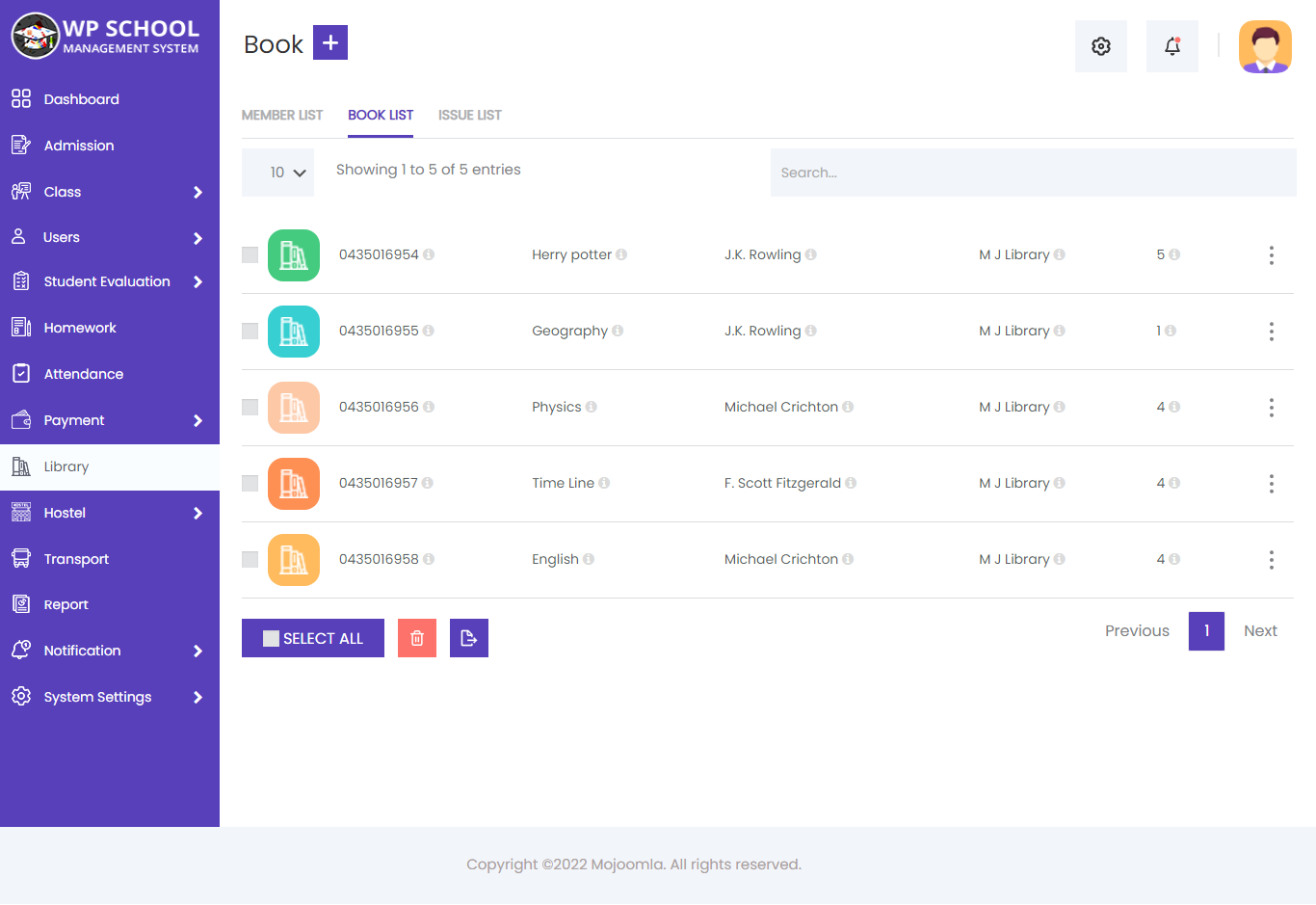Click the info icon beside Herry potter

click(x=621, y=254)
